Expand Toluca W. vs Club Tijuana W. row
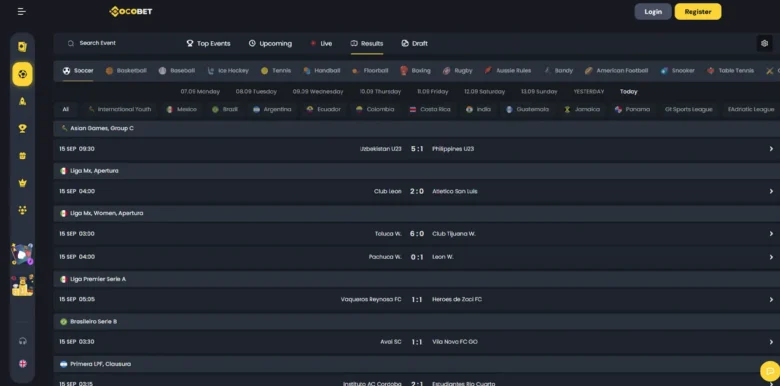Screen dimensions: 780x386 (x=416, y=234)
